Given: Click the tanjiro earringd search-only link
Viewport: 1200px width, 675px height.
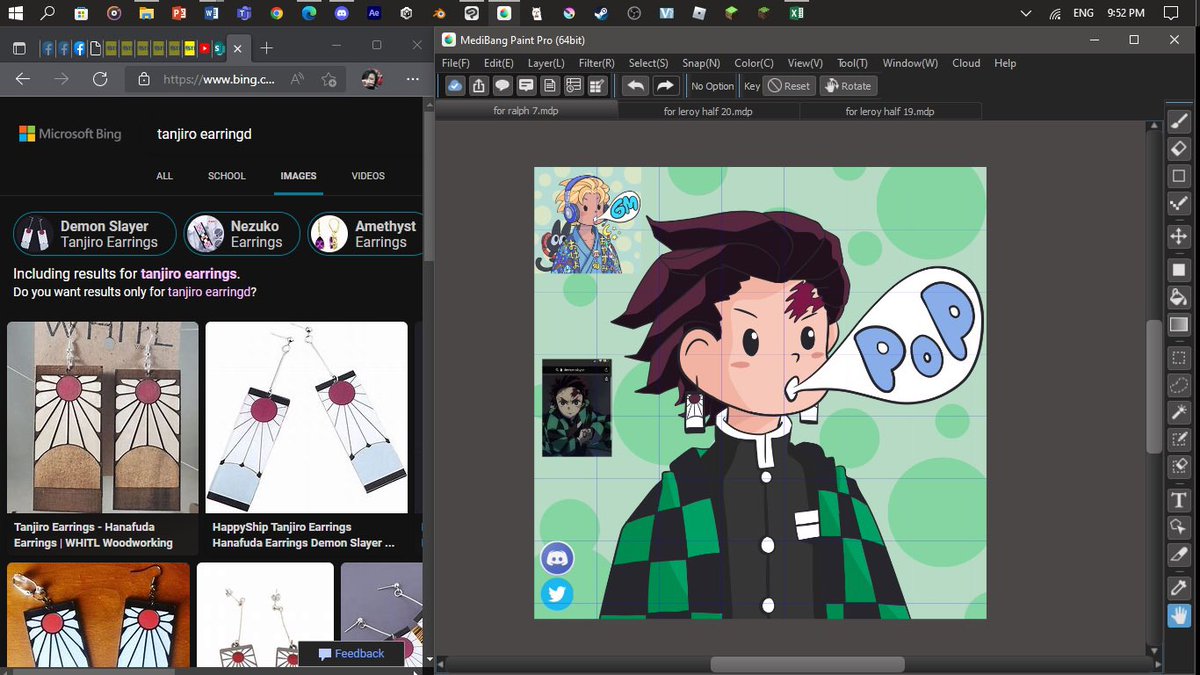Looking at the screenshot, I should (209, 292).
